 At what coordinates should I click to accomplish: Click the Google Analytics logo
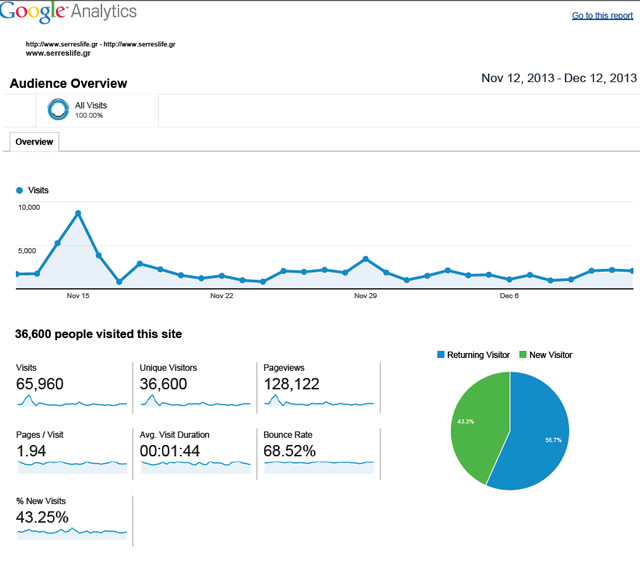pyautogui.click(x=69, y=14)
